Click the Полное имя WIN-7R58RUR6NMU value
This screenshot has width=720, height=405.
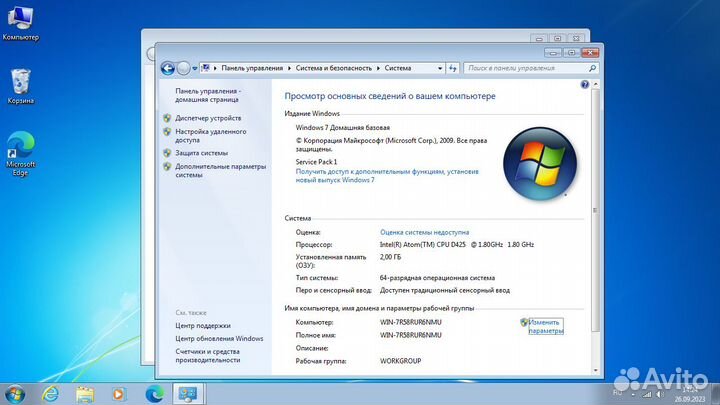coord(411,335)
